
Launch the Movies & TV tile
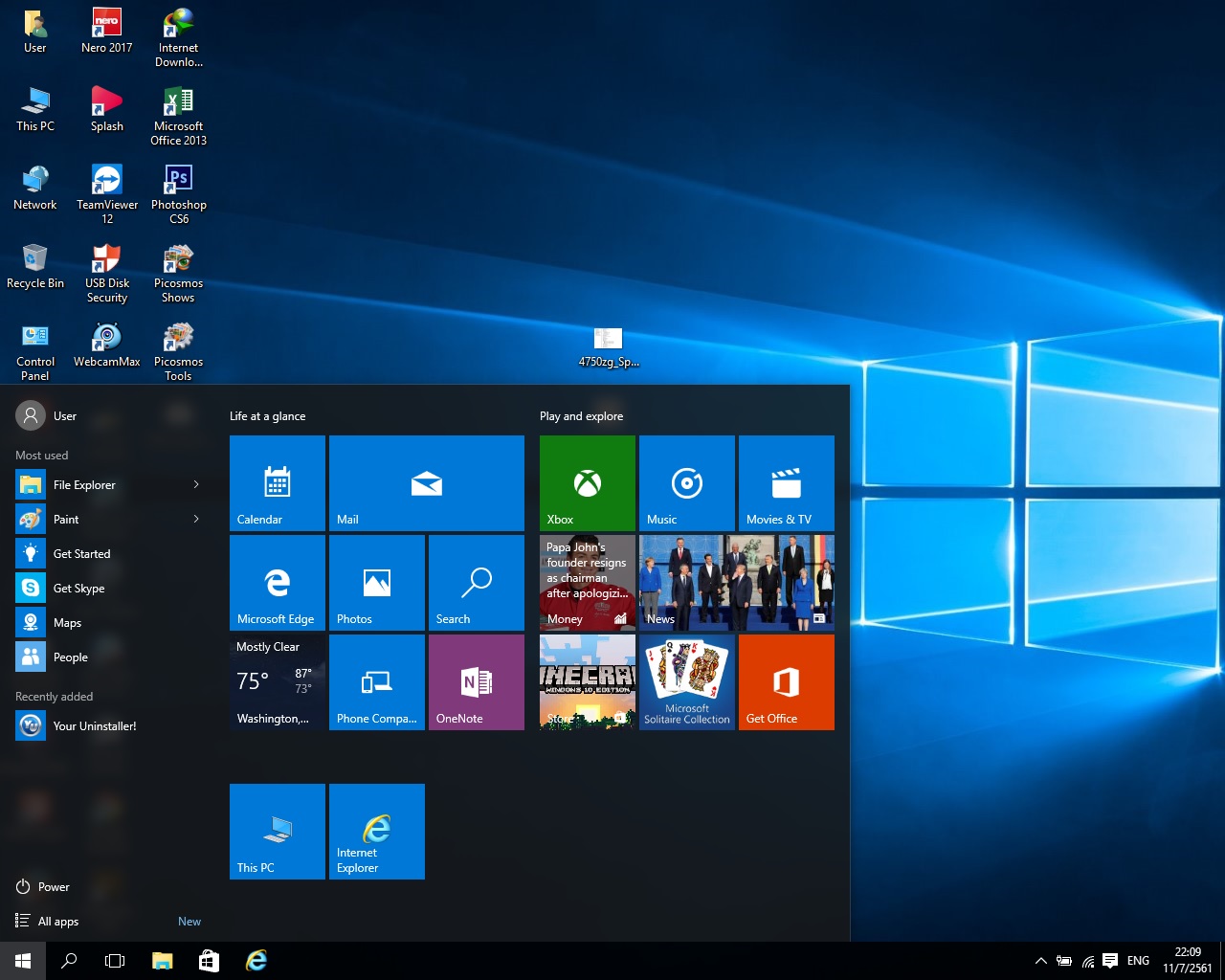tap(787, 483)
